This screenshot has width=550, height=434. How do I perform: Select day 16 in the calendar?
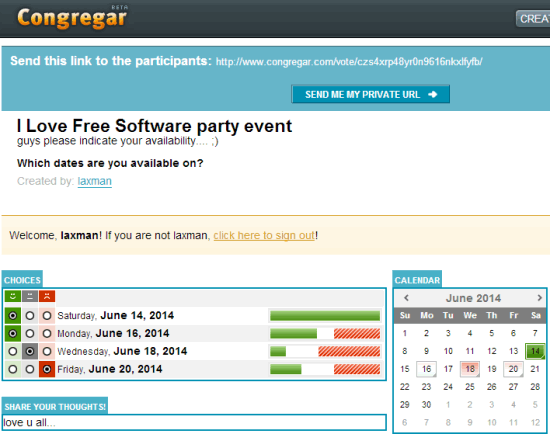426,369
